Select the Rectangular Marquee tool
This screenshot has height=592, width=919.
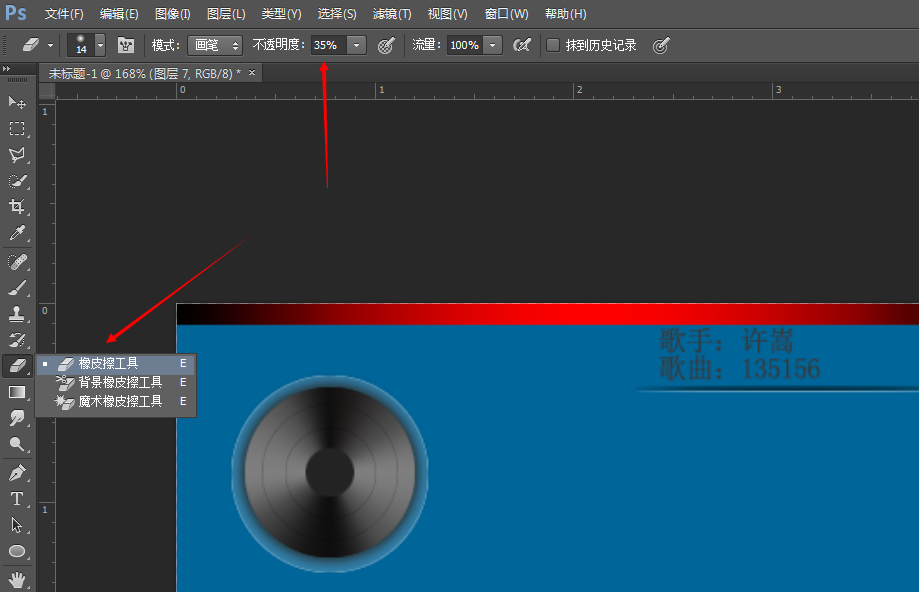[x=17, y=128]
